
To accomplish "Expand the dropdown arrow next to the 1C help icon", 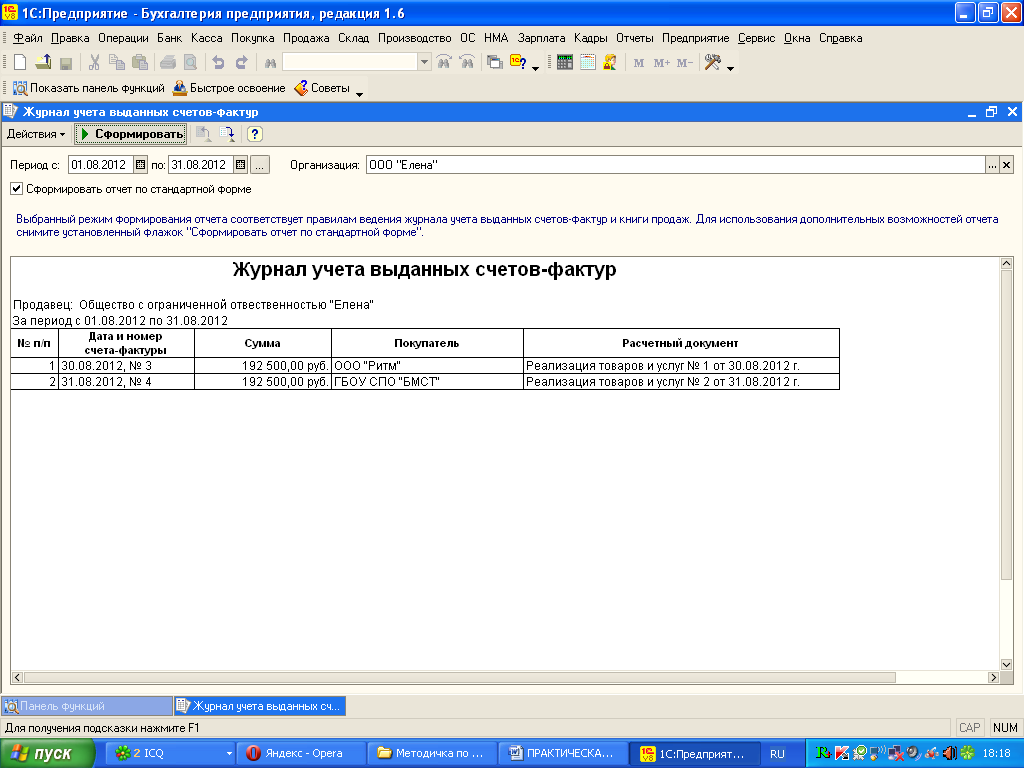I will pyautogui.click(x=536, y=68).
